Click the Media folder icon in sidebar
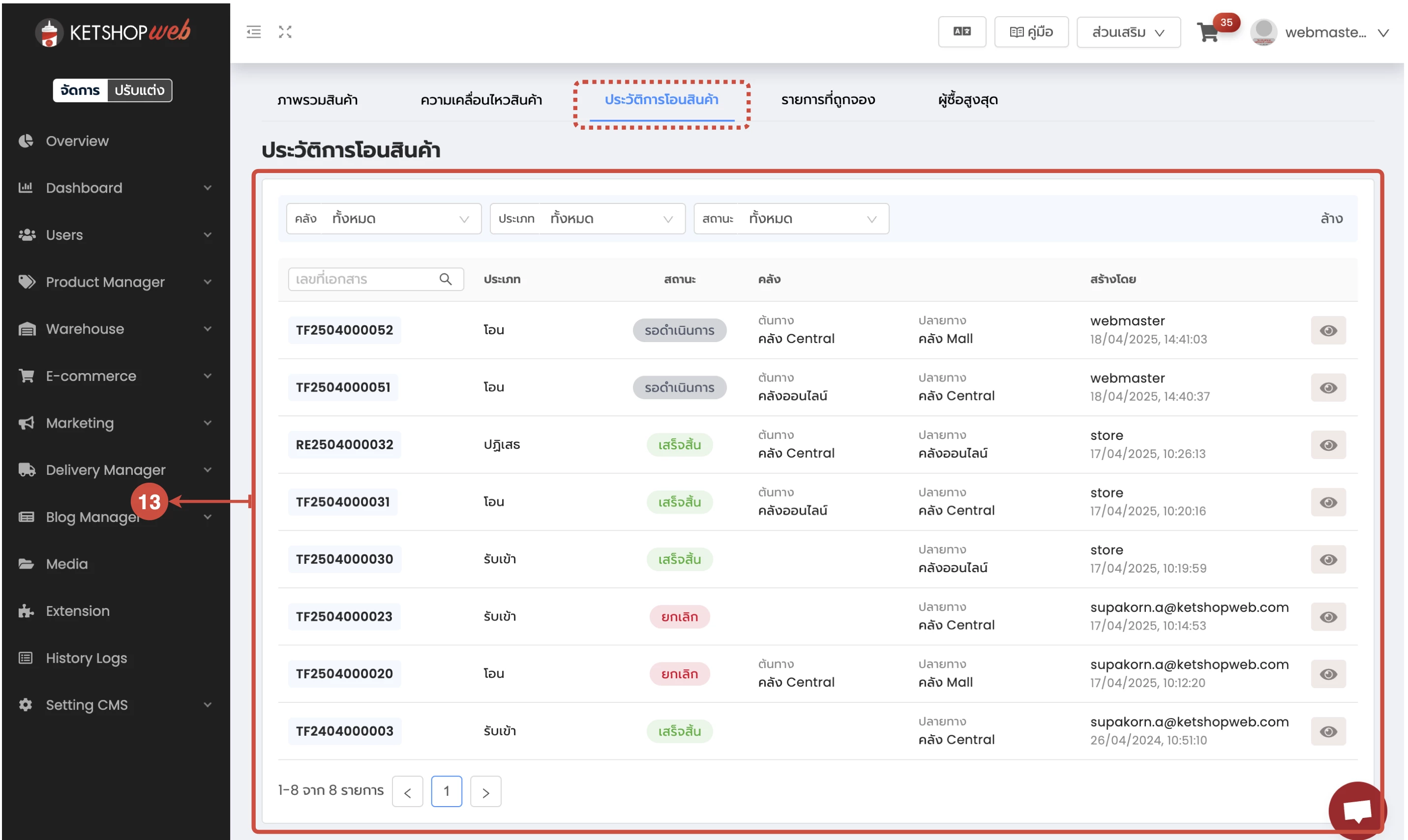 pyautogui.click(x=26, y=564)
